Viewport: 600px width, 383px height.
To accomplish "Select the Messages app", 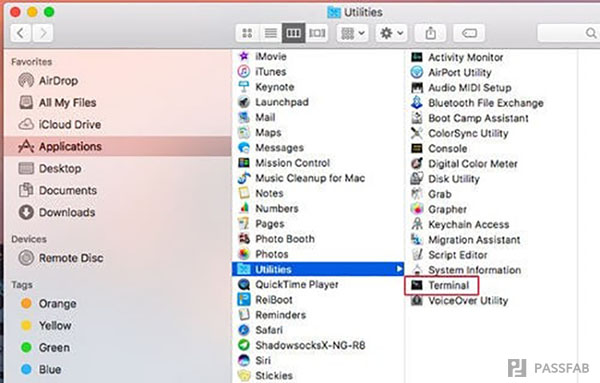I will 271,148.
